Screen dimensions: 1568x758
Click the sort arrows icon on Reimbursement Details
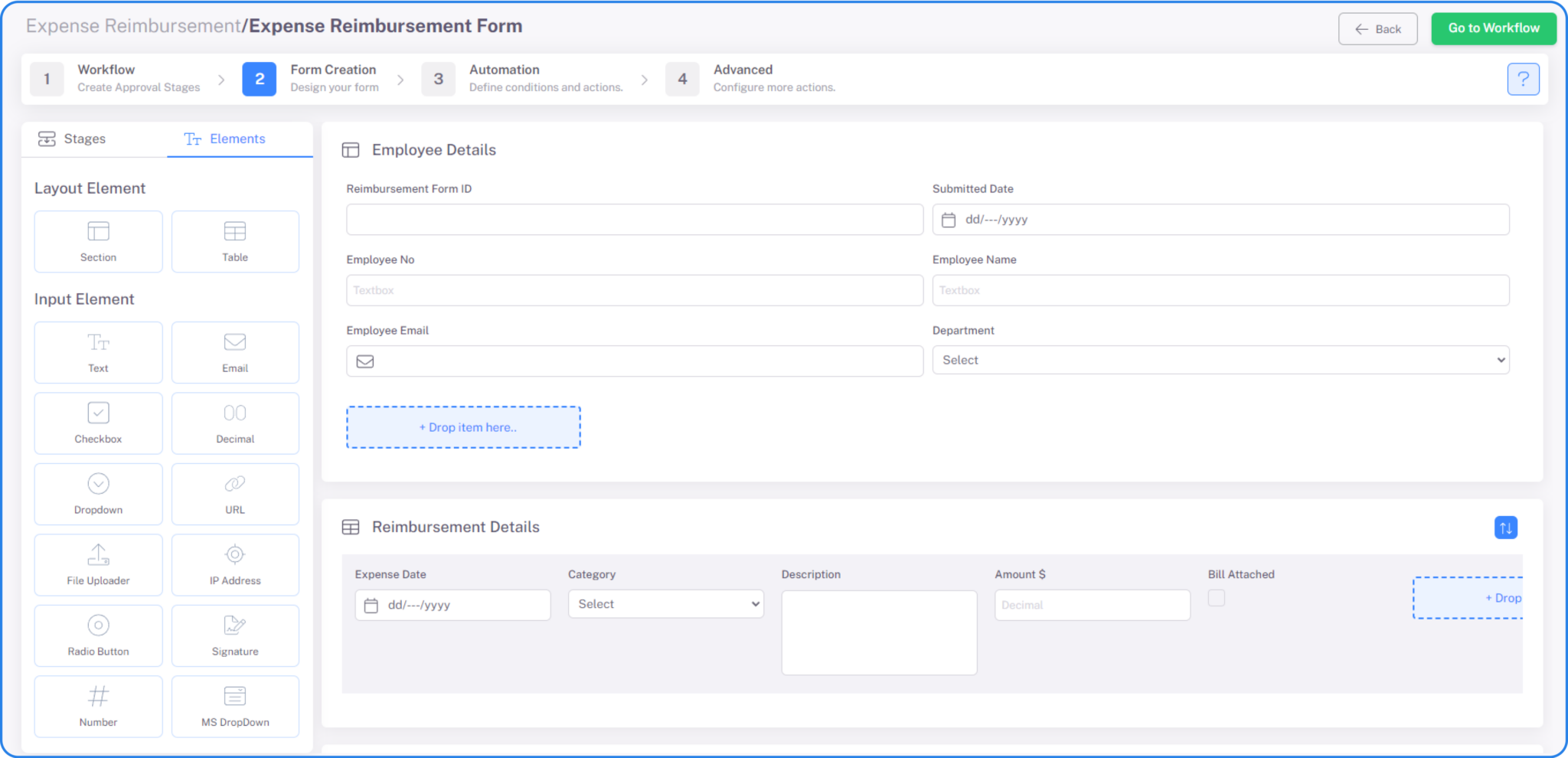click(x=1505, y=528)
